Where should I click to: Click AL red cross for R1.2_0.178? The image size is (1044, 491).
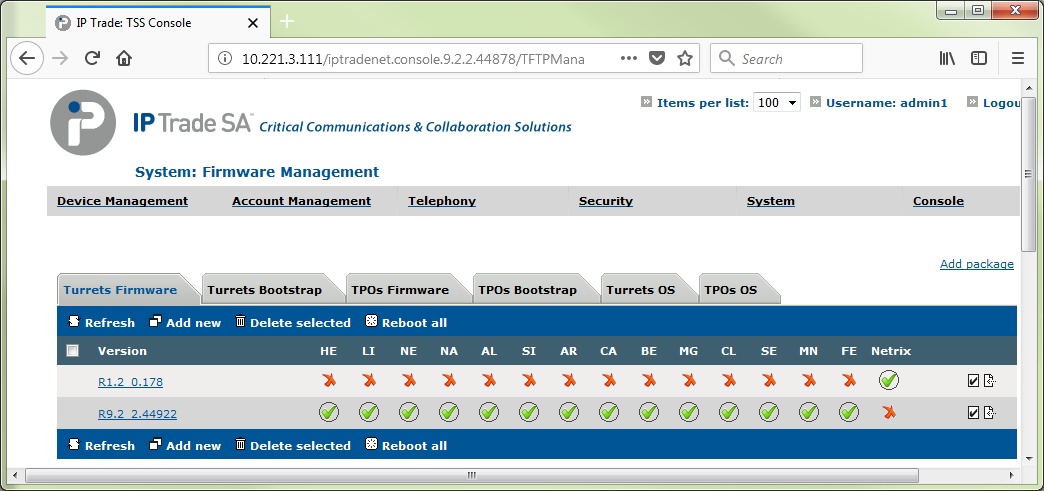pyautogui.click(x=489, y=380)
